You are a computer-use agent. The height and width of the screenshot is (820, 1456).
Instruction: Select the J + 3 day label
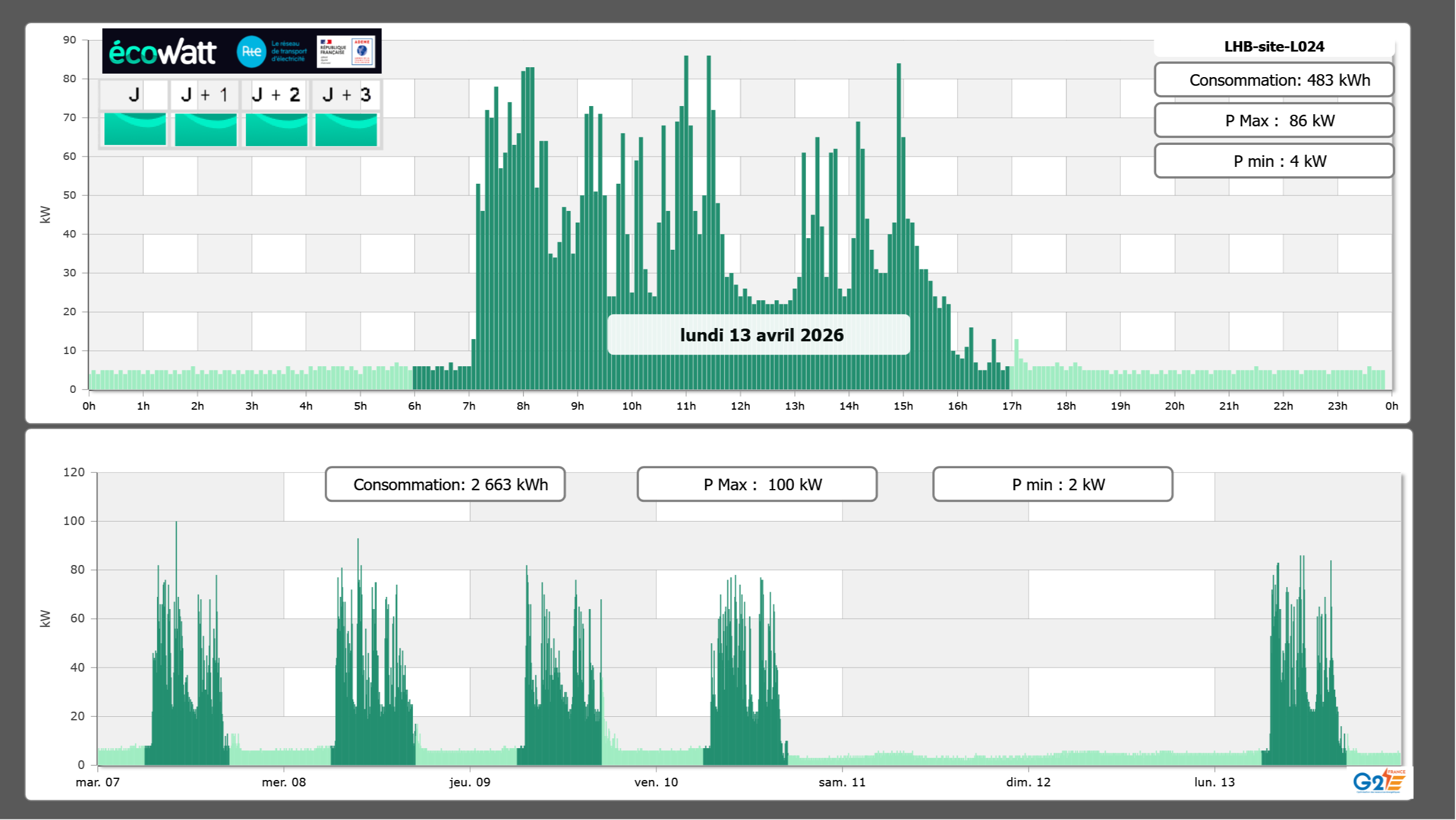pyautogui.click(x=346, y=94)
